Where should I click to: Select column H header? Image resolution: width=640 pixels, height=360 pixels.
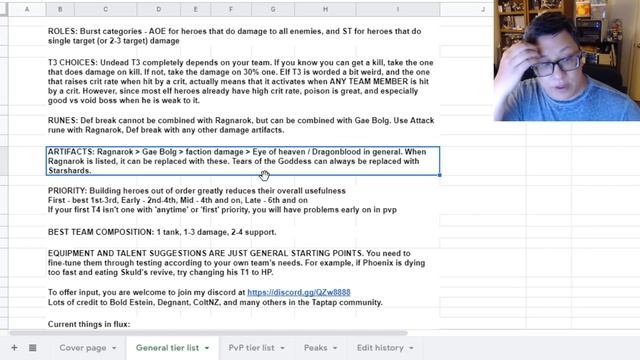coord(325,9)
